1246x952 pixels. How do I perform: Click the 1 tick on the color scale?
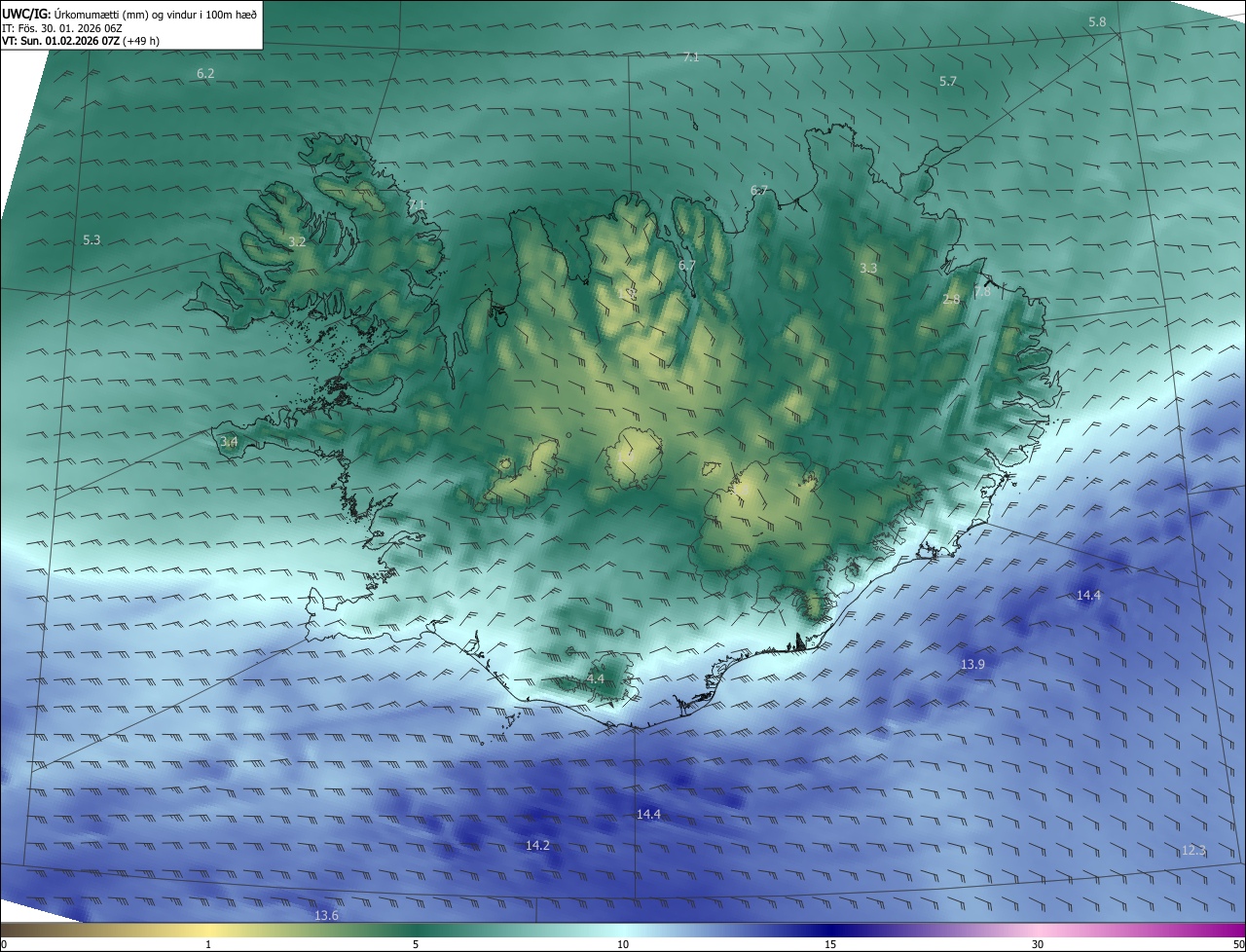tap(208, 944)
